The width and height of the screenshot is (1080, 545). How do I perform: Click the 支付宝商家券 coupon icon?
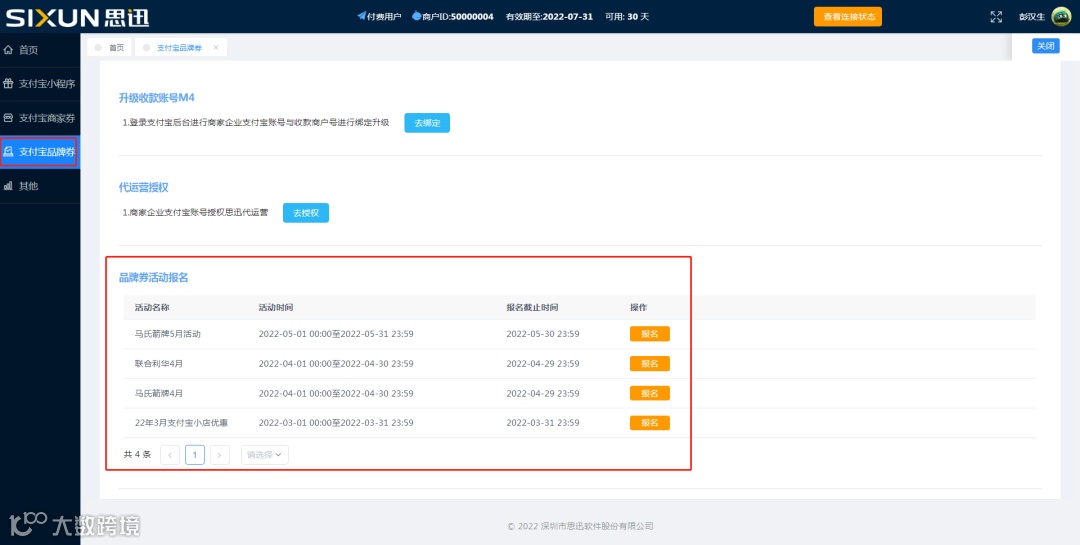8,118
